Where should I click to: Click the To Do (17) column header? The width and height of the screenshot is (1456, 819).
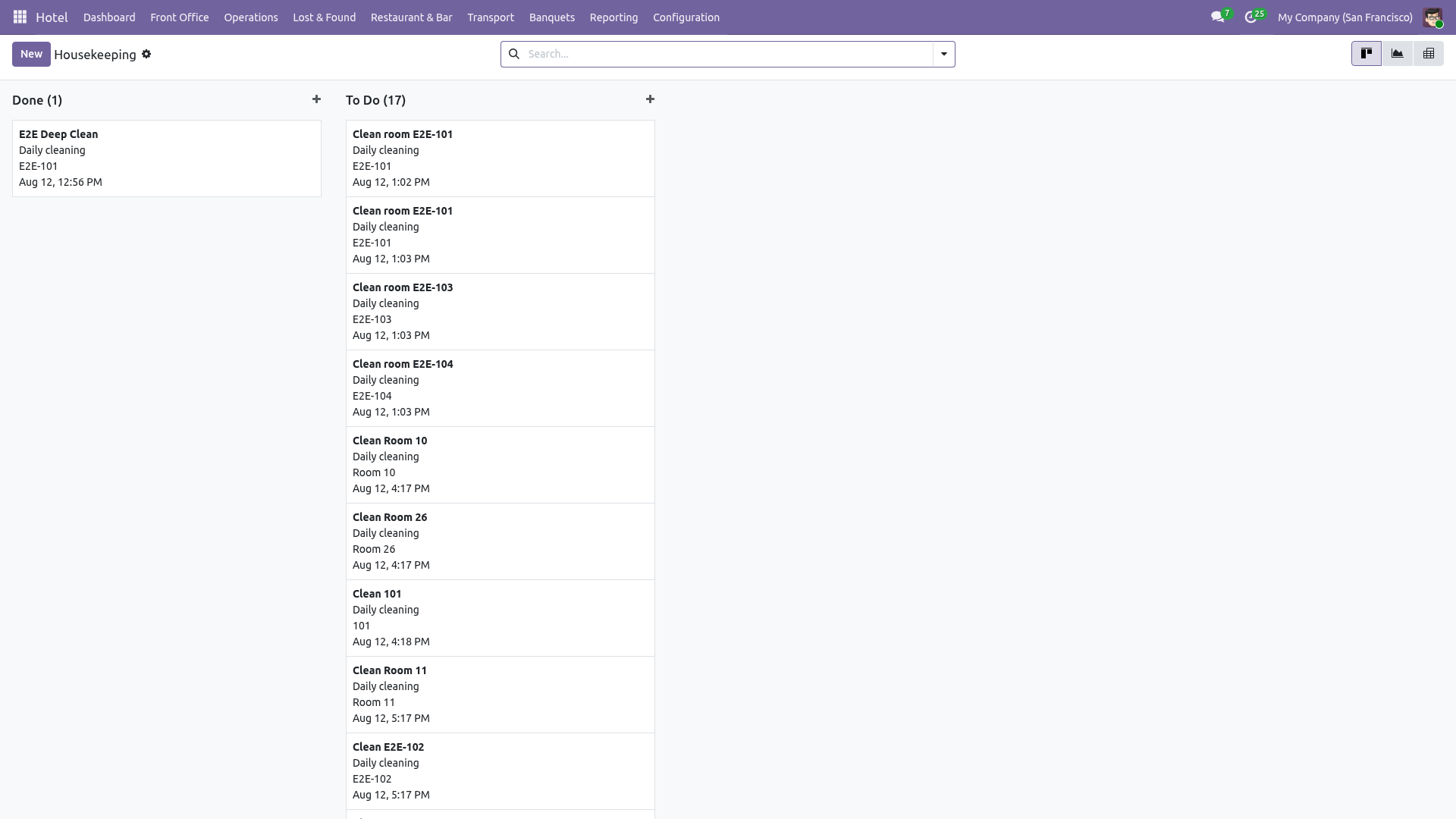(x=375, y=100)
